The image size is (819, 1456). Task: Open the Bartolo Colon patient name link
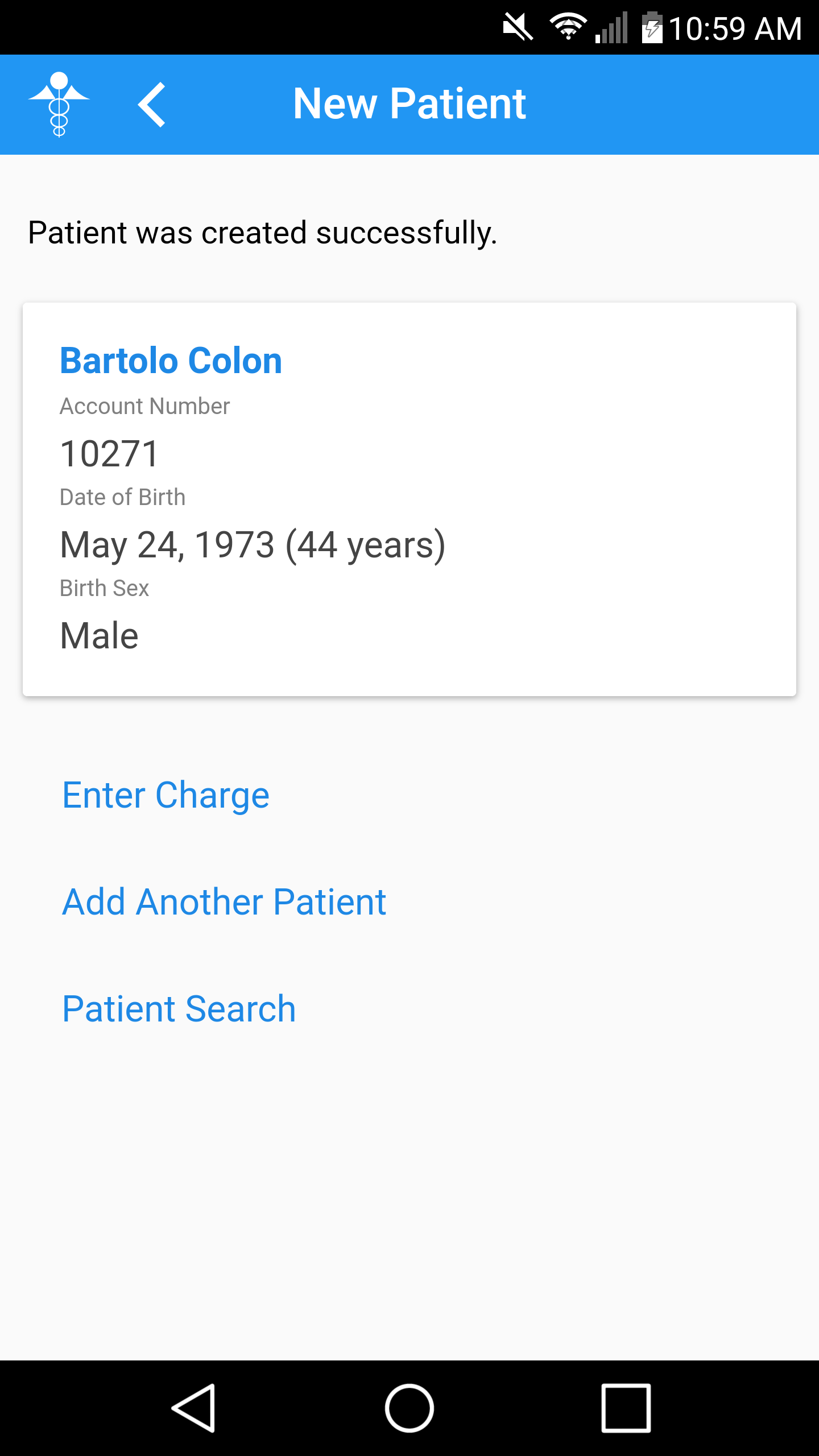[171, 361]
